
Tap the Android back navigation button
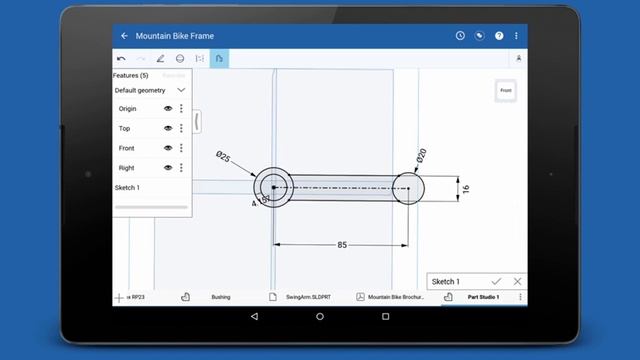[254, 316]
